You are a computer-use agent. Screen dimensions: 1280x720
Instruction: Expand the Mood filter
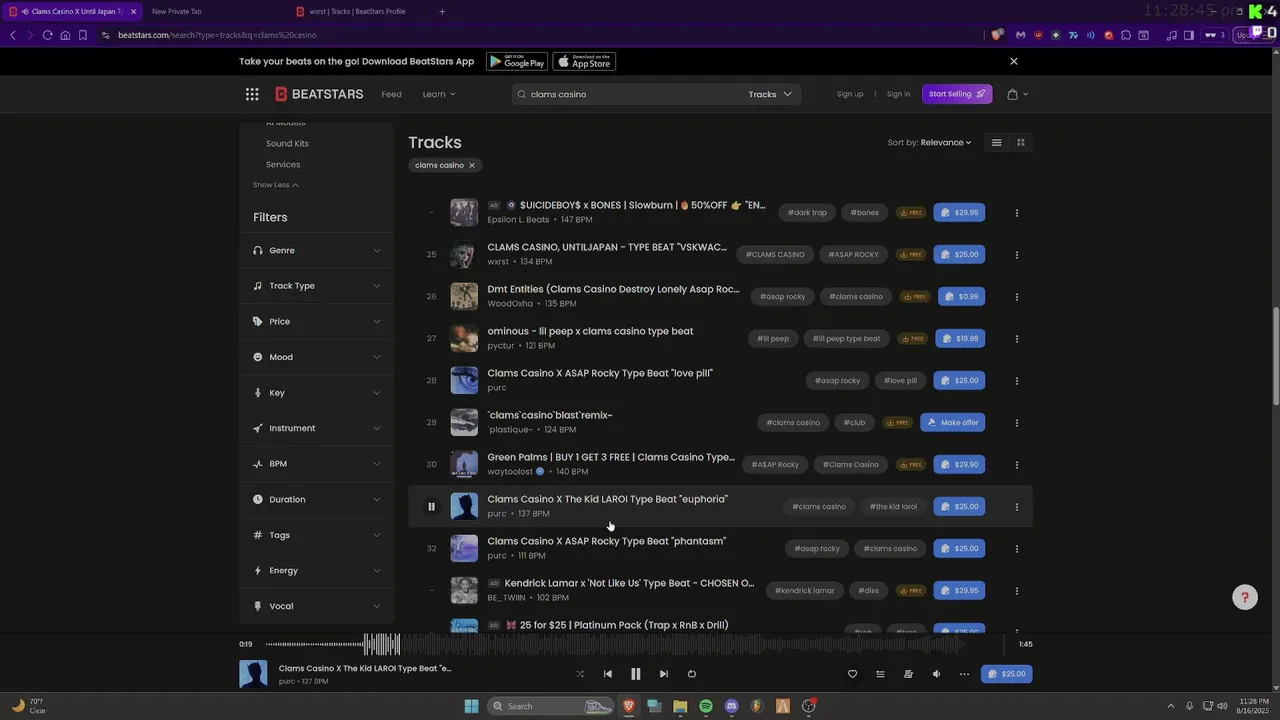[316, 357]
